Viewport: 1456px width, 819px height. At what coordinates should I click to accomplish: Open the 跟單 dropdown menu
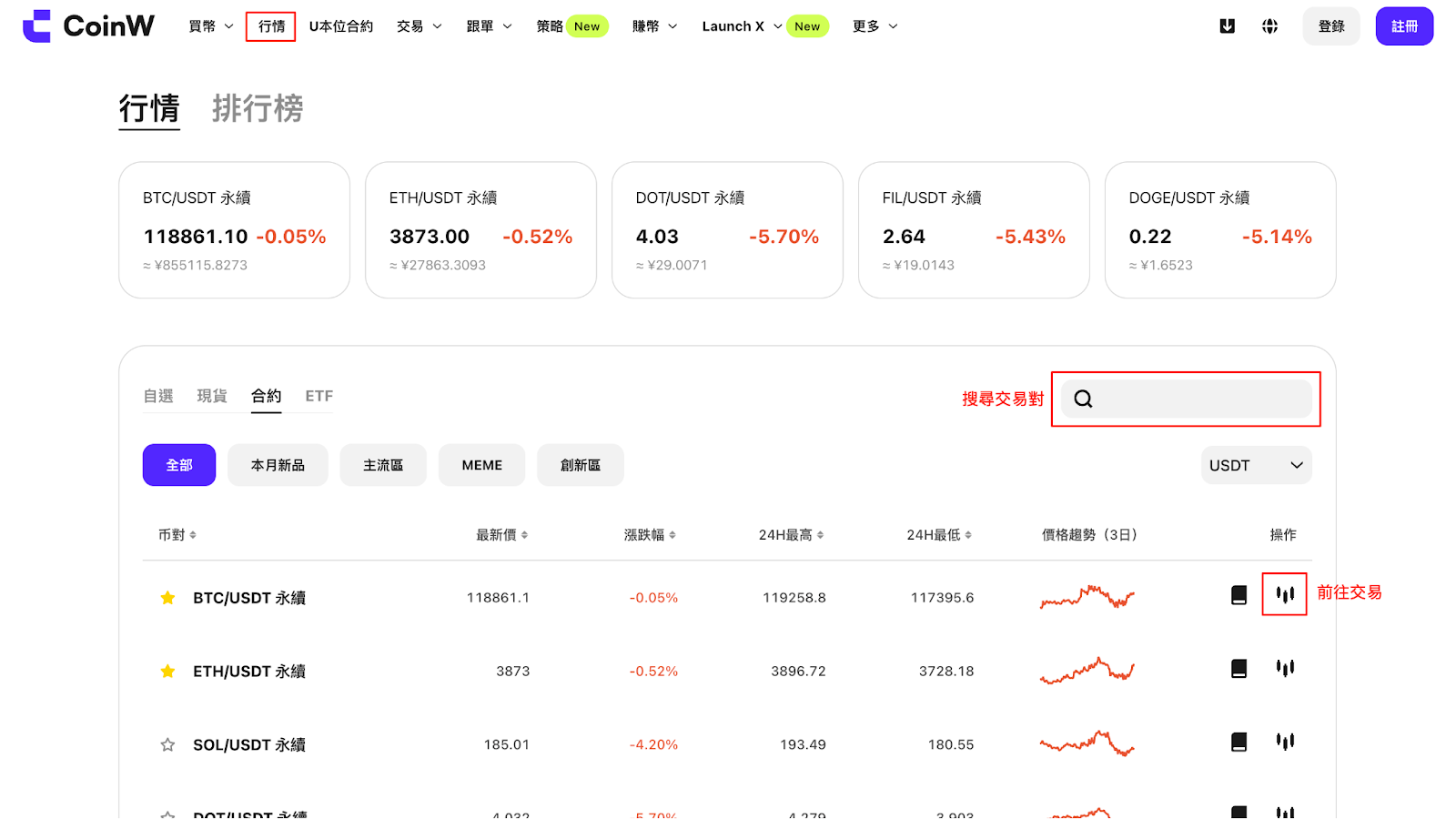pyautogui.click(x=490, y=26)
